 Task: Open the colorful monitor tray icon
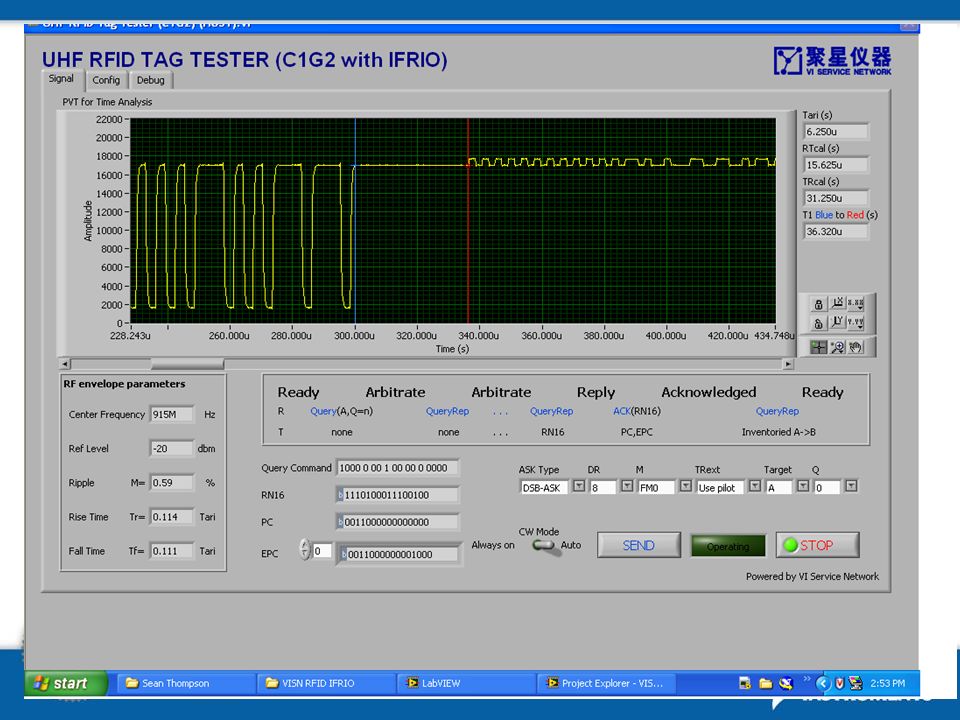[855, 683]
